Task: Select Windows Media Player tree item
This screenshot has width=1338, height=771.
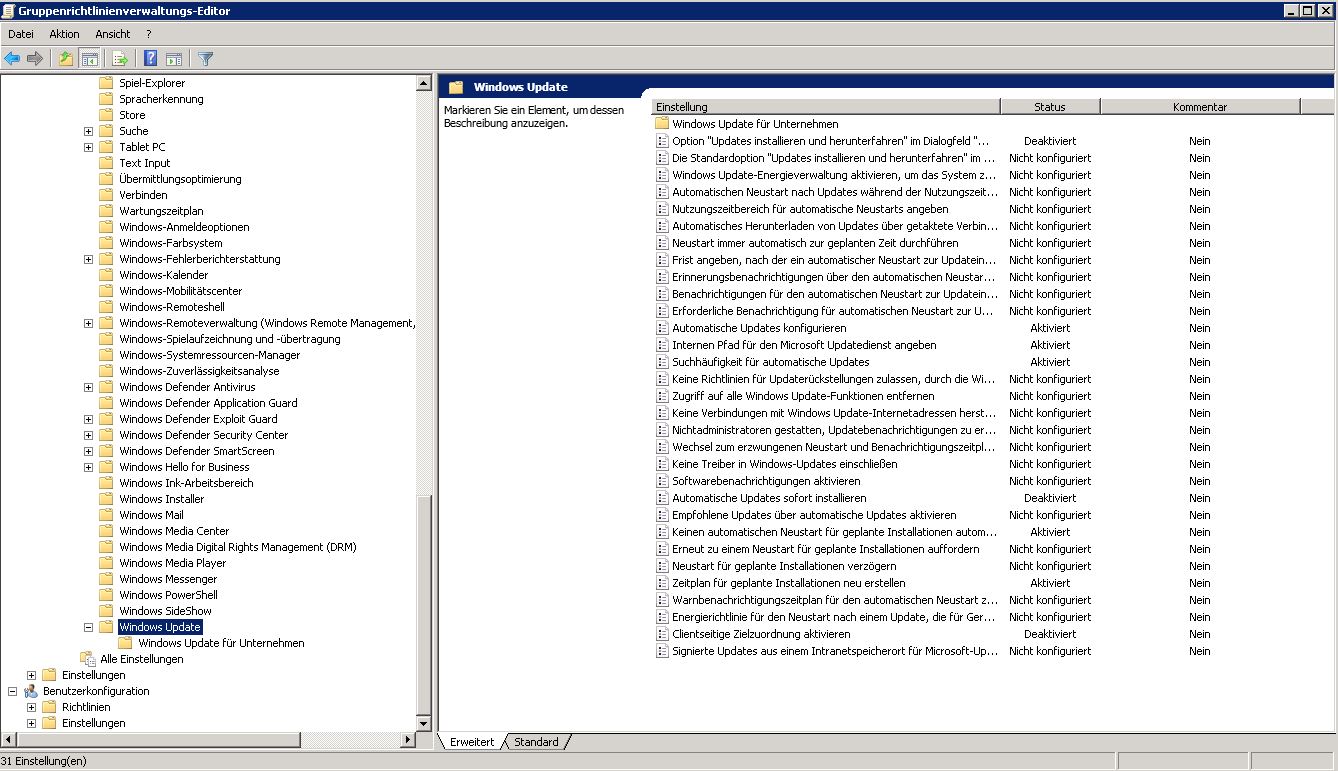Action: click(173, 563)
